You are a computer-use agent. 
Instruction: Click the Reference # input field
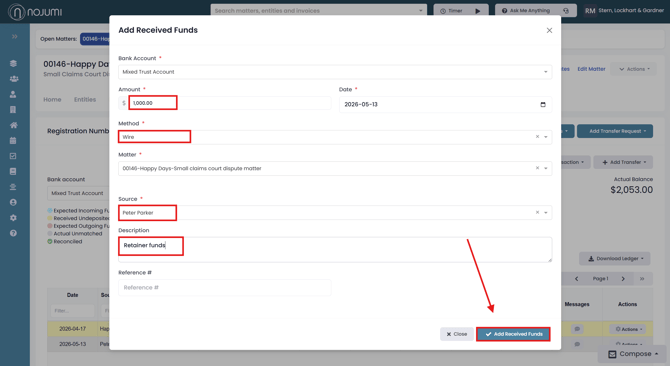pos(225,287)
